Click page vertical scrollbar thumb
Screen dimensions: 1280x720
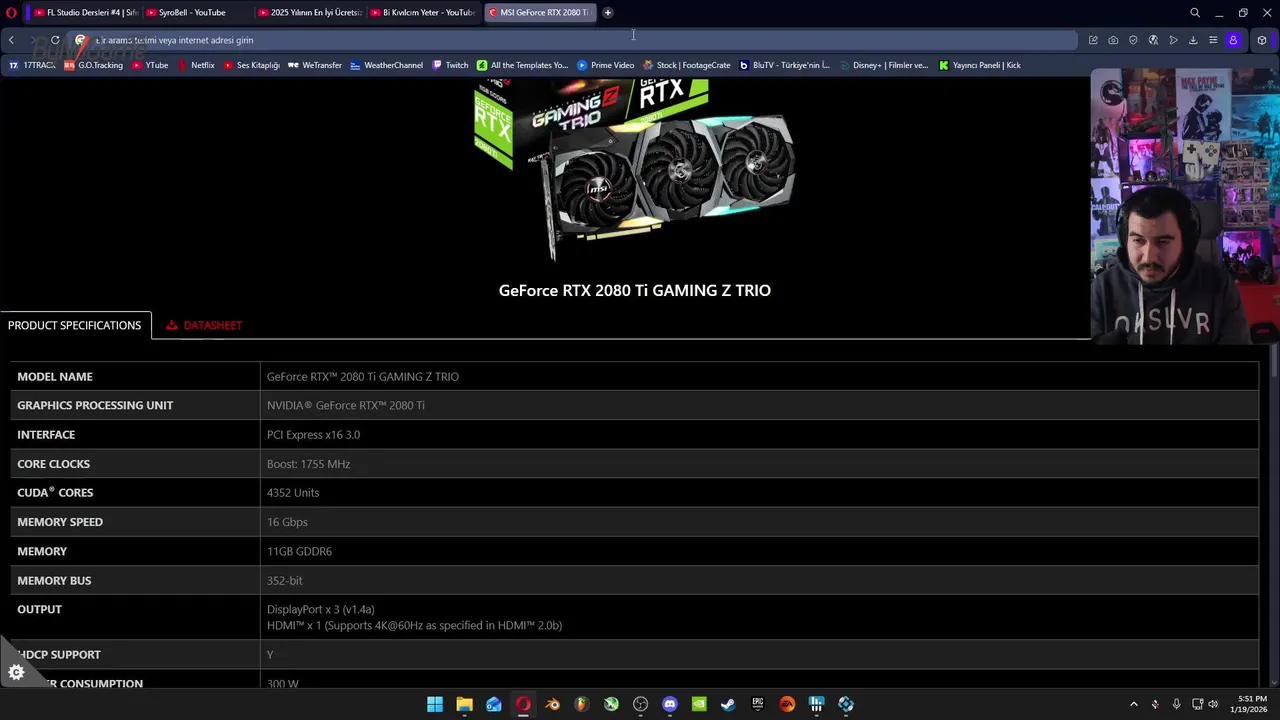(x=1274, y=360)
